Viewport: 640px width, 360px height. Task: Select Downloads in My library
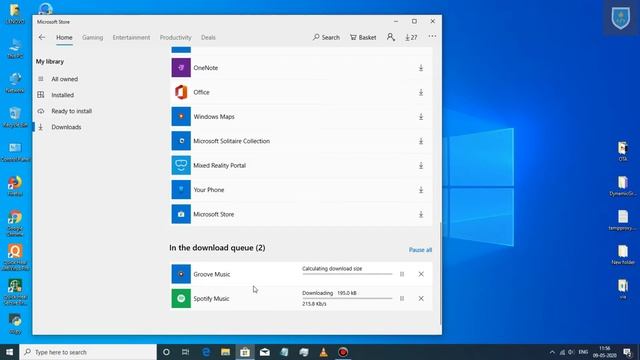tap(66, 127)
